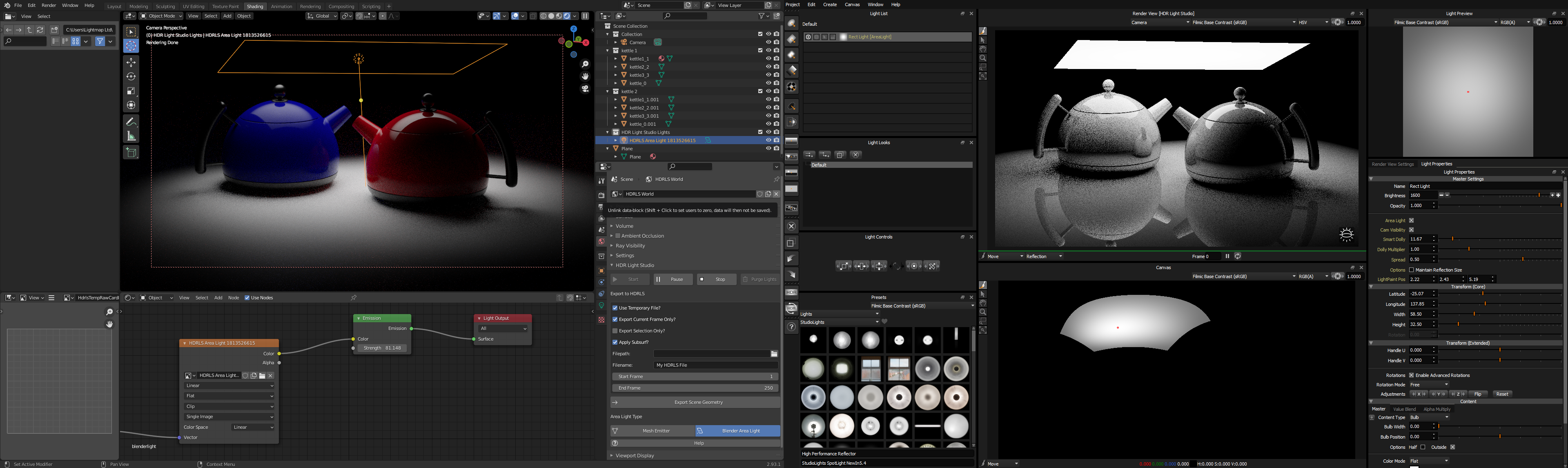Adjust the Brightness slider in Light Properties

tap(1499, 195)
